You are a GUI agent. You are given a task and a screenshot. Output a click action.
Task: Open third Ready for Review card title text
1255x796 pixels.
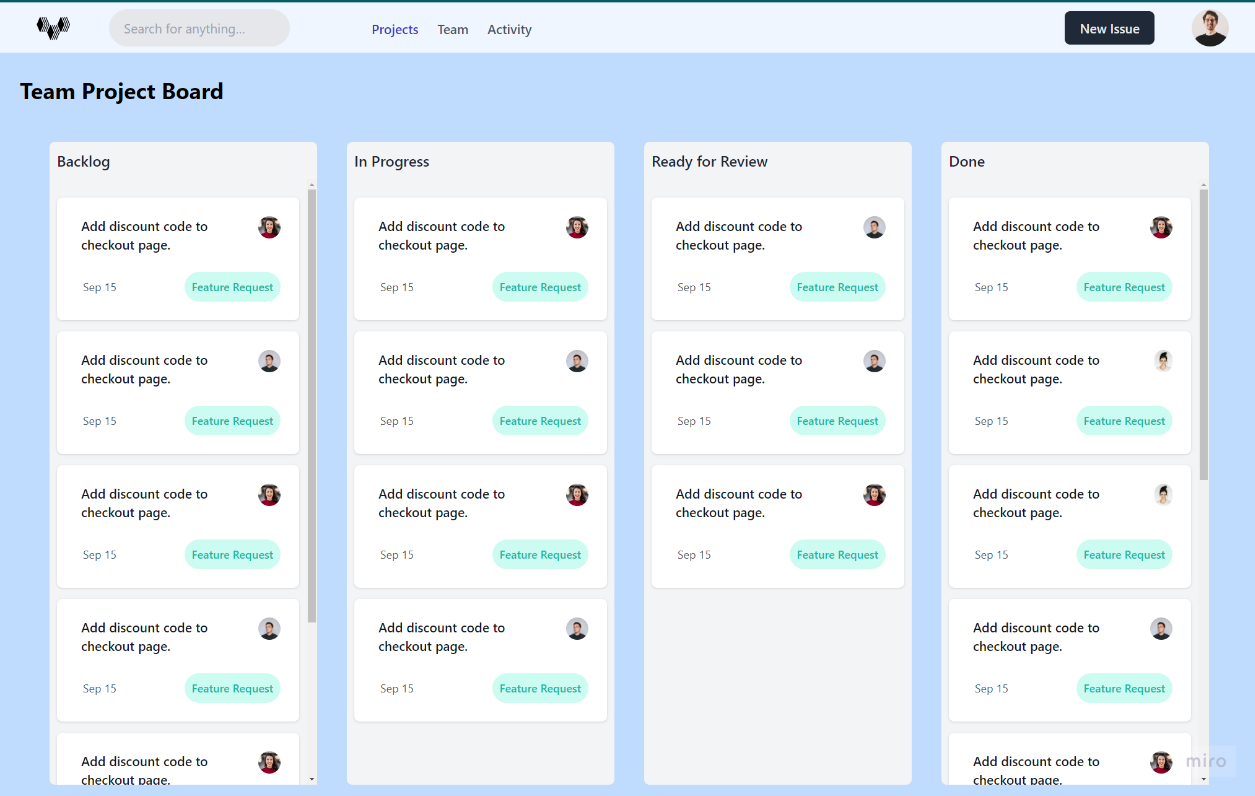739,504
